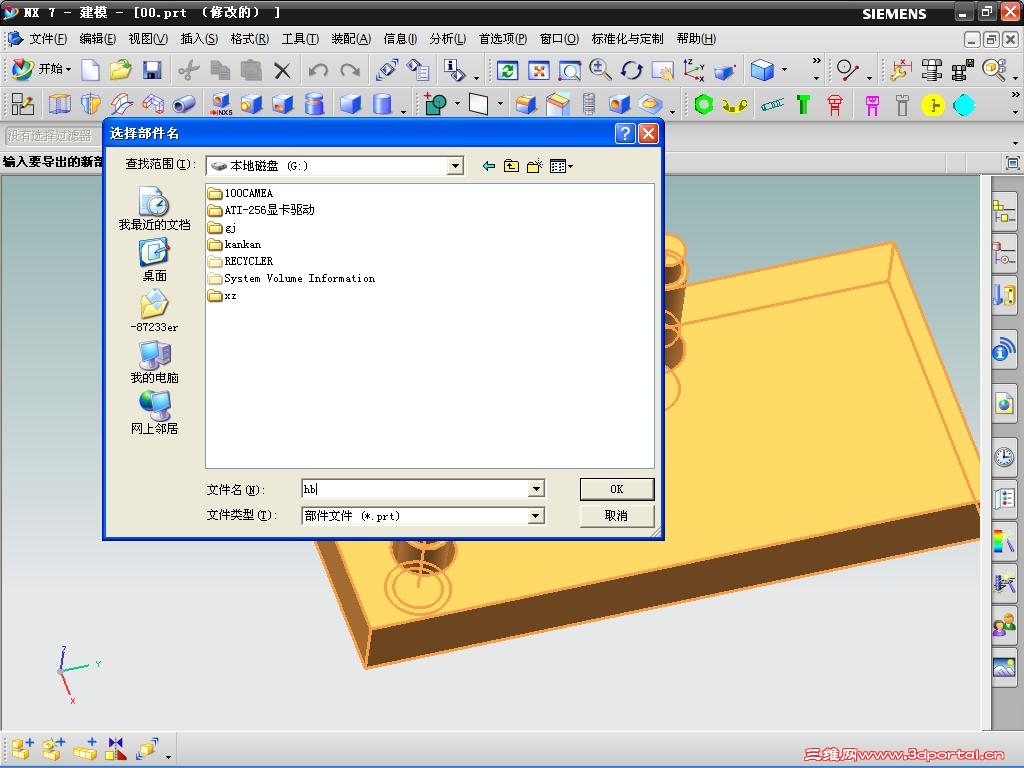Select the 100CAMEA folder
The height and width of the screenshot is (768, 1024).
240,193
